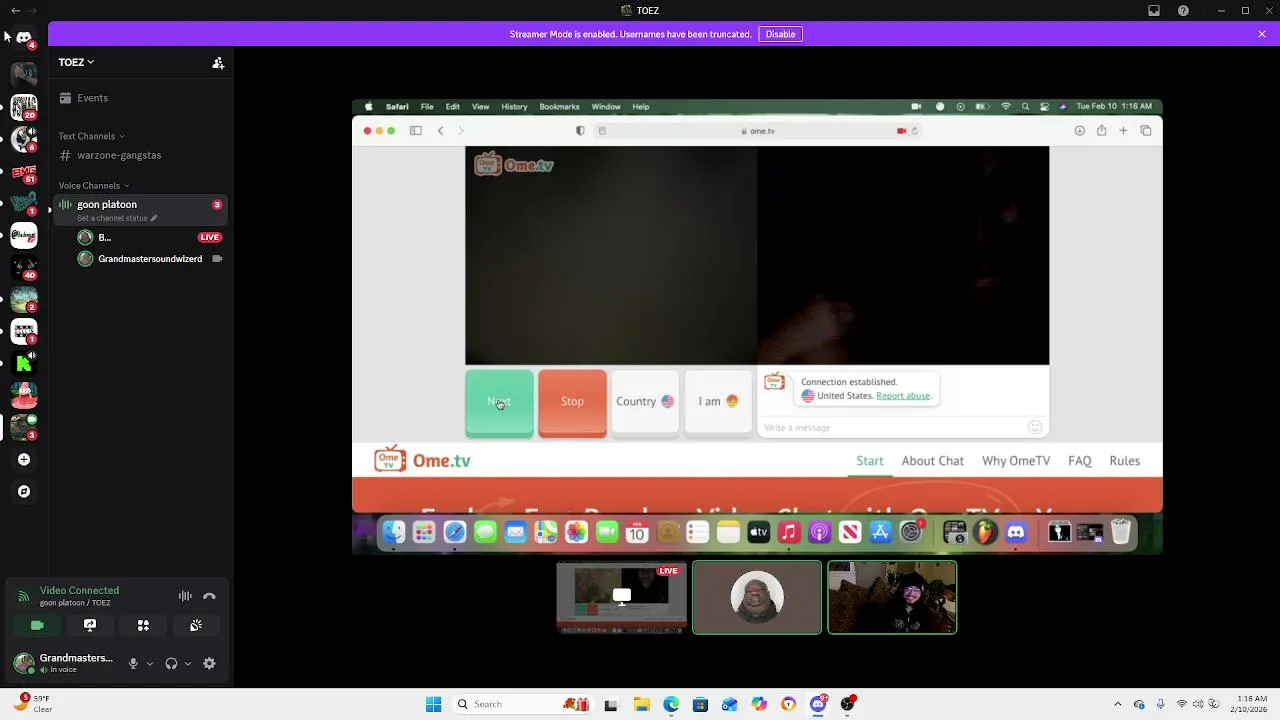Image resolution: width=1280 pixels, height=720 pixels.
Task: Click the Next button on Ome.tv
Action: (499, 403)
